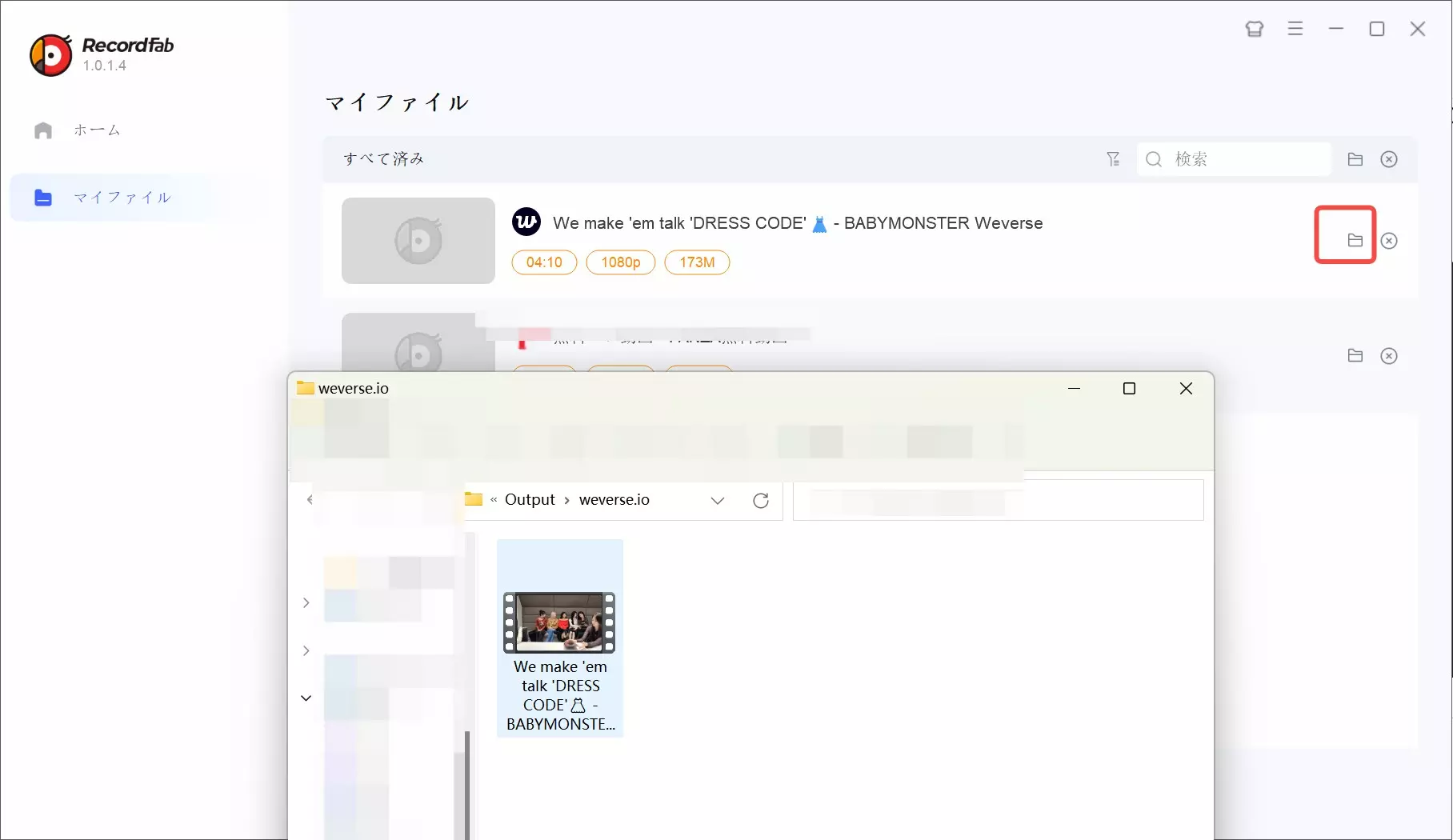Click the 1080p resolution tag
Viewport: 1453px width, 840px height.
(x=621, y=262)
